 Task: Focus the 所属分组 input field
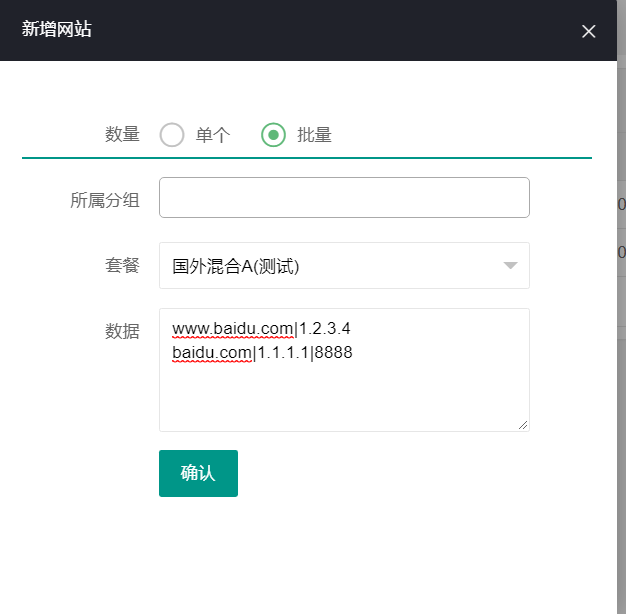pos(344,198)
